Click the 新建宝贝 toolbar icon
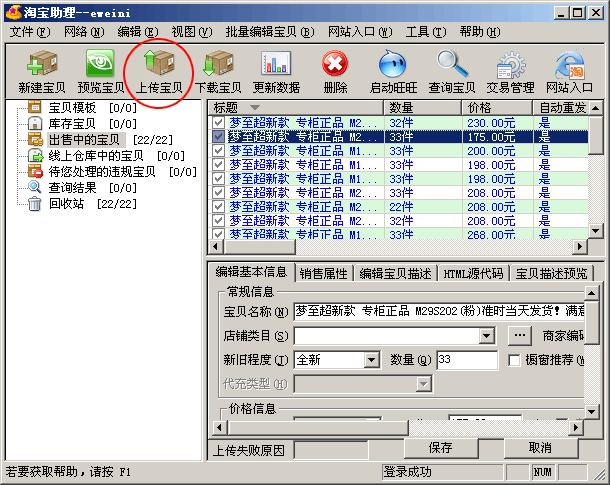The height and width of the screenshot is (485, 610). pos(42,63)
